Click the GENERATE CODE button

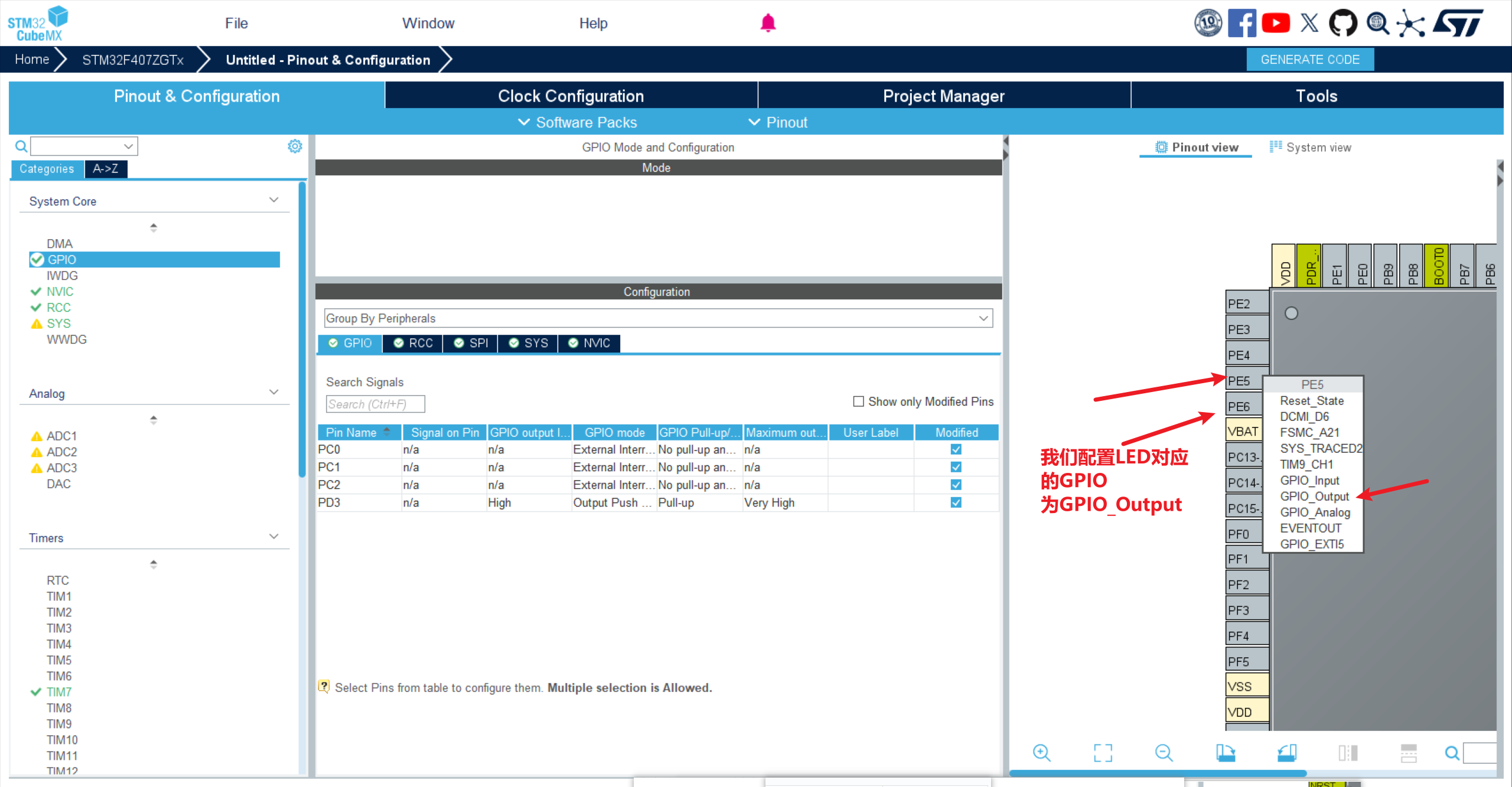pos(1309,60)
